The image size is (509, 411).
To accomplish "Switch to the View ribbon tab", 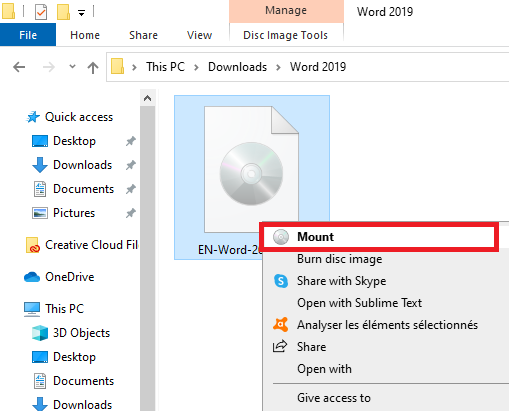I will pos(199,35).
